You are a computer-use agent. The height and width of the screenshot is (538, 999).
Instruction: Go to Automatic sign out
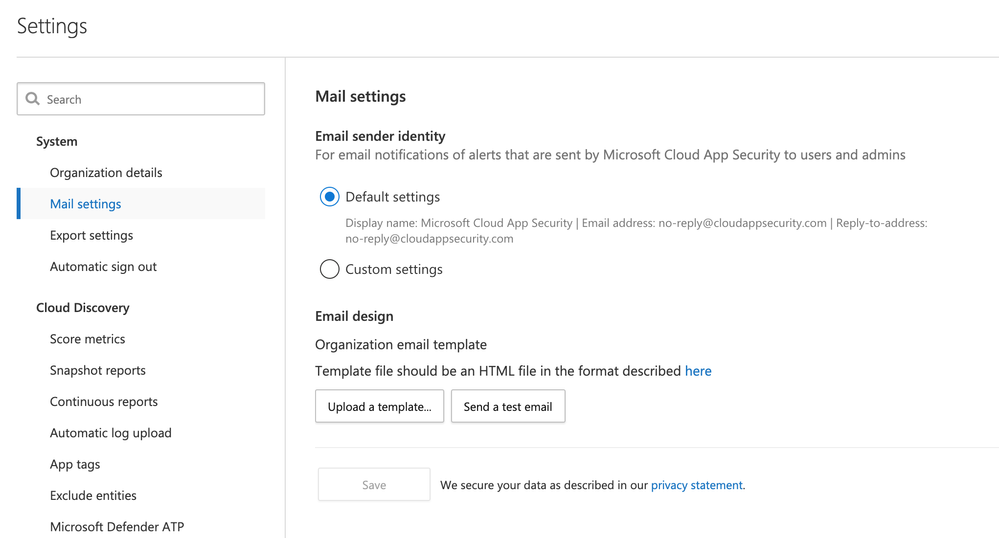[103, 266]
